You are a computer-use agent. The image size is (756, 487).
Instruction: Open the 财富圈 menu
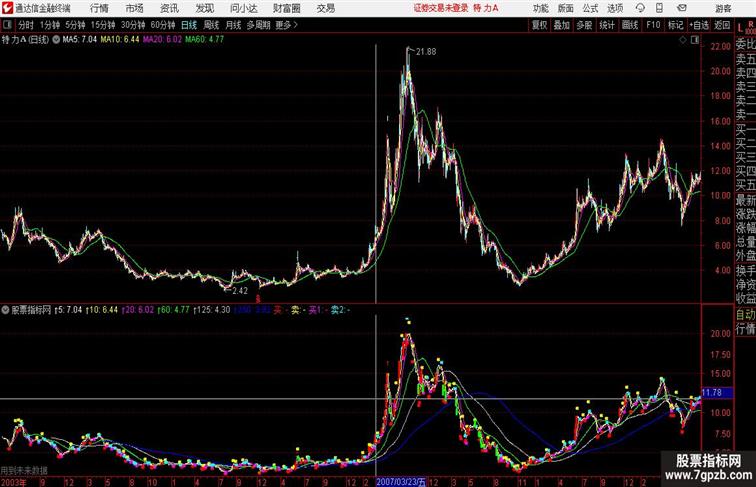tap(286, 8)
